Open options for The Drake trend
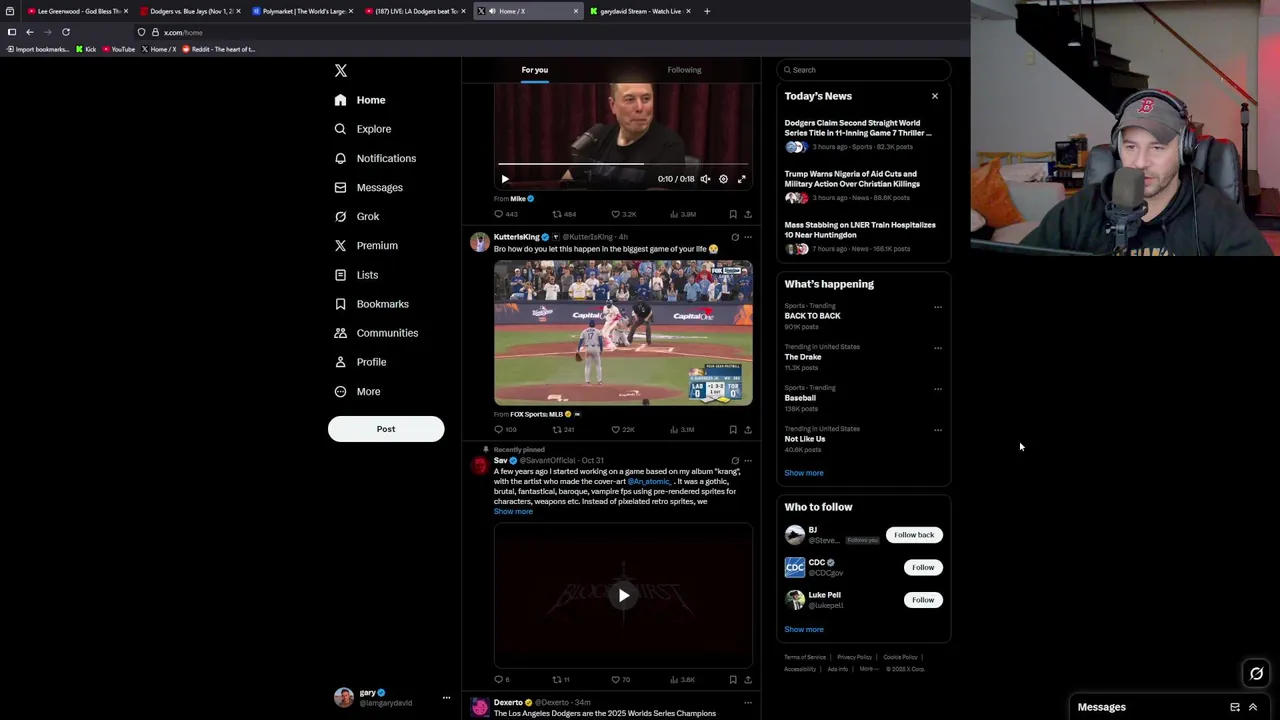The width and height of the screenshot is (1280, 720). pyautogui.click(x=938, y=348)
